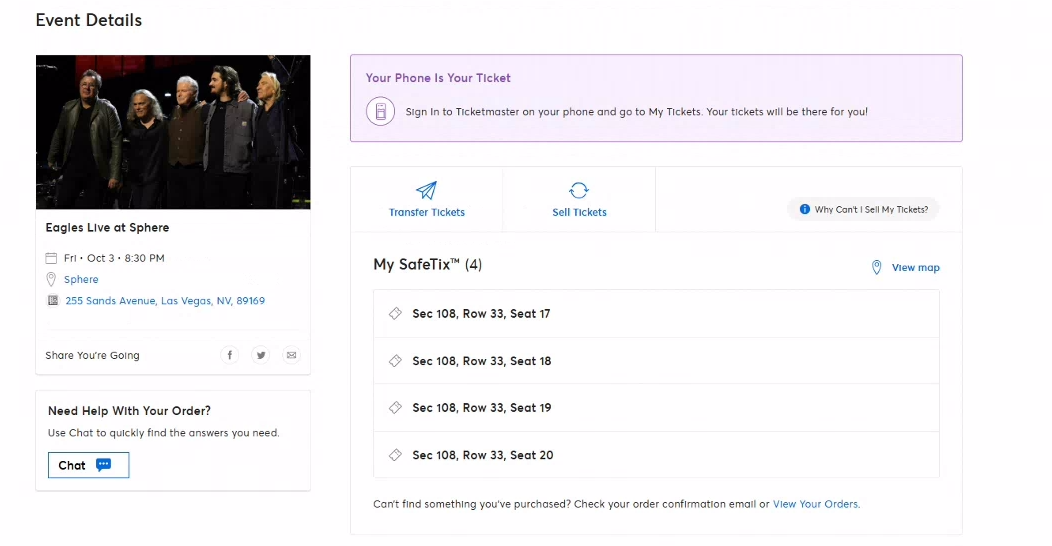This screenshot has width=1052, height=546.
Task: Open the Sphere venue link
Action: coord(81,279)
